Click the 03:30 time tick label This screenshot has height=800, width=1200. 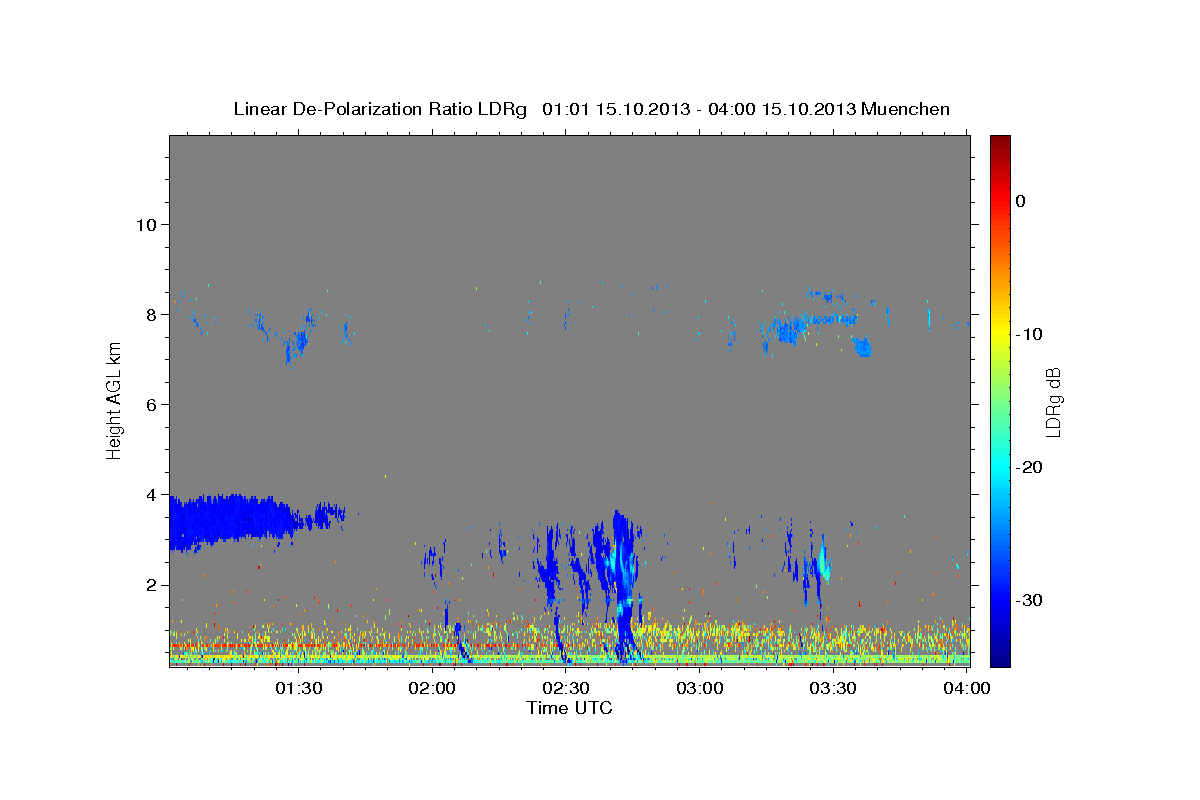pos(833,688)
